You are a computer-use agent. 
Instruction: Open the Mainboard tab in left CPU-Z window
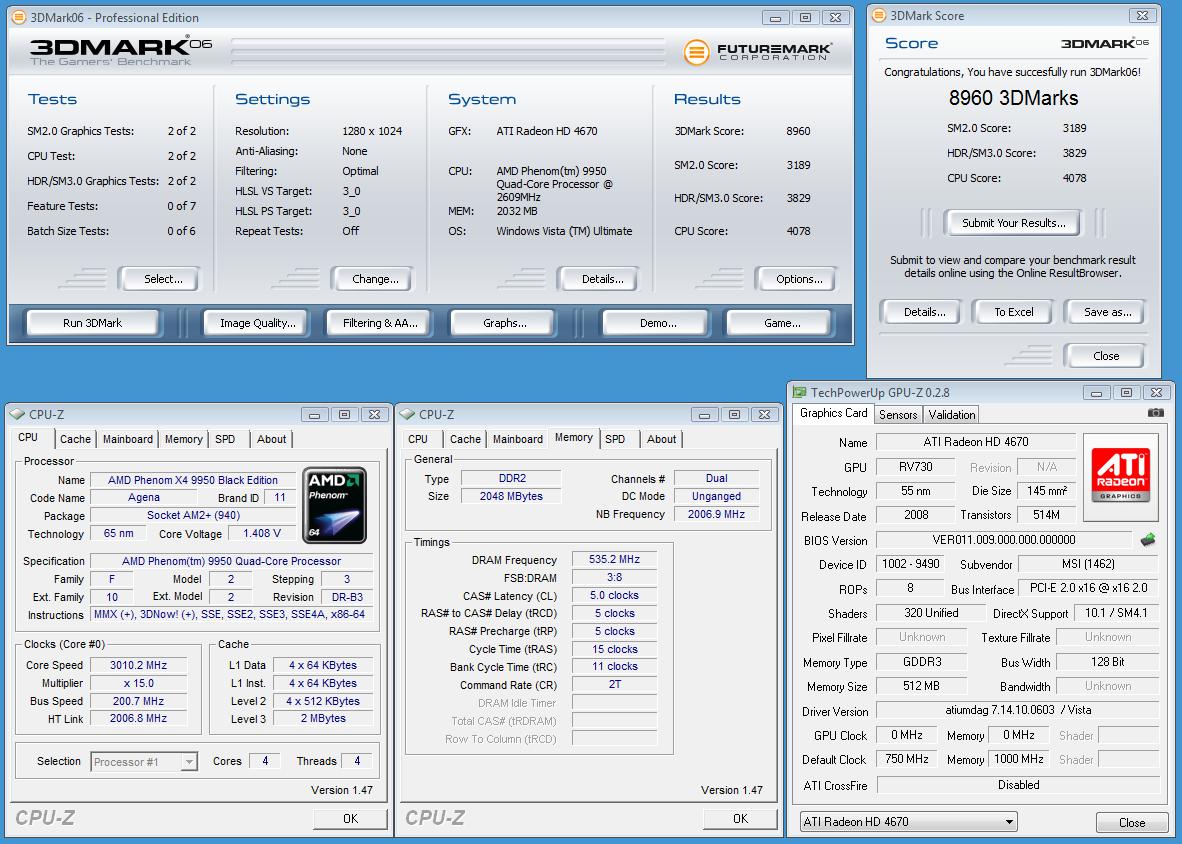click(x=127, y=439)
